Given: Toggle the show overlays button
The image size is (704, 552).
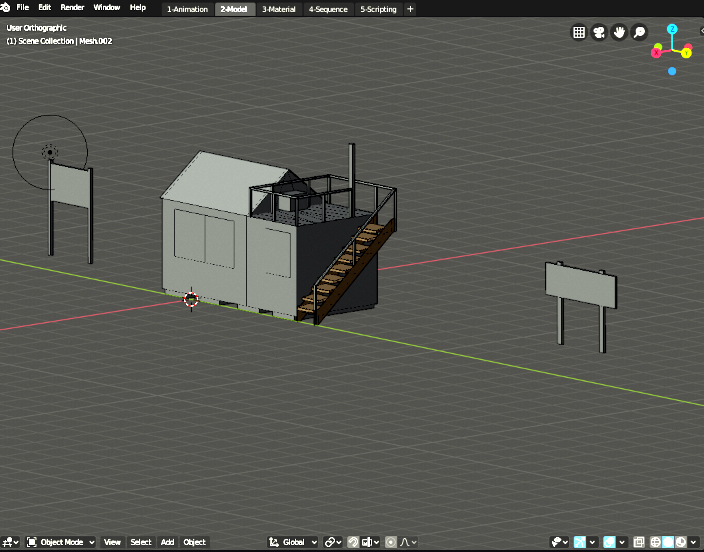Looking at the screenshot, I should 609,542.
